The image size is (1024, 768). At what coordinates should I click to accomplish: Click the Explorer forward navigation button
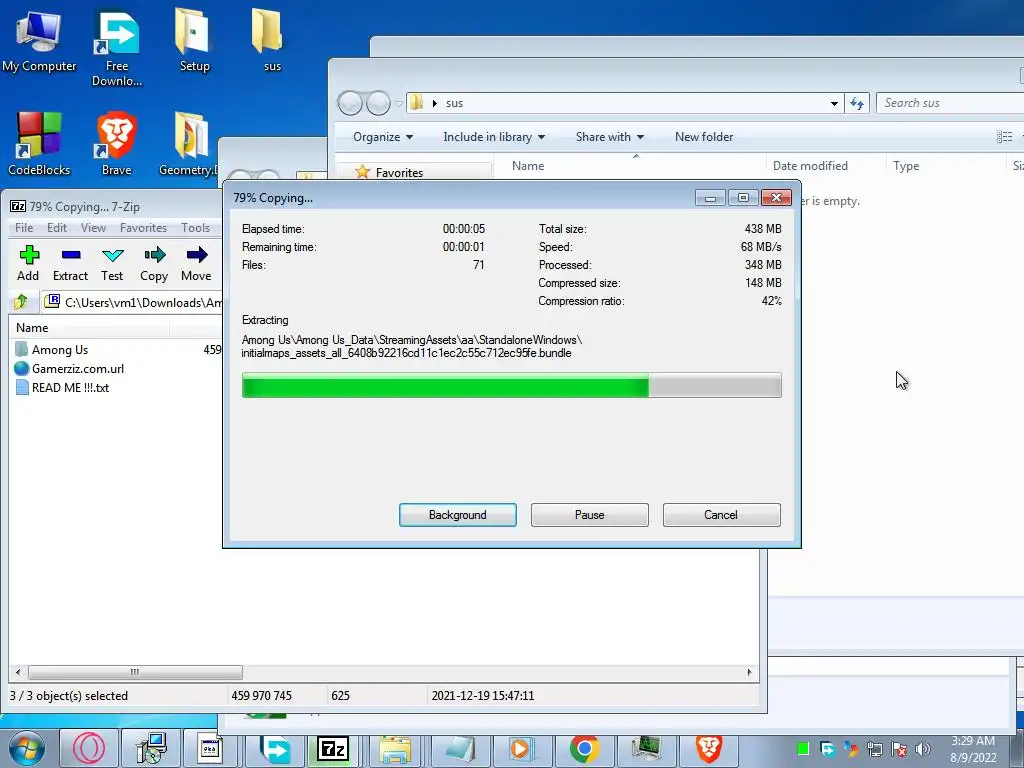click(378, 103)
